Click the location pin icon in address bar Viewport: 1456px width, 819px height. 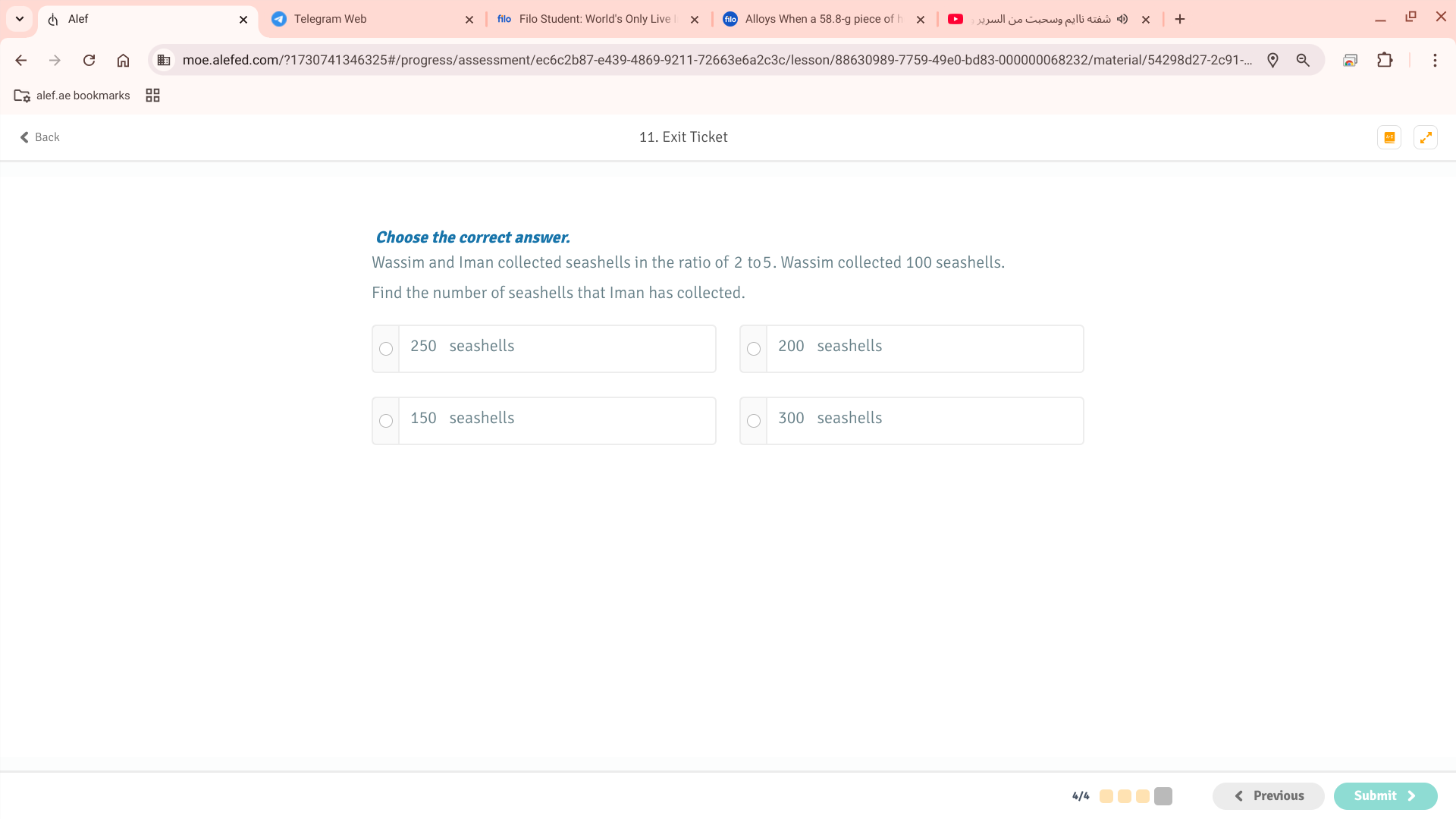click(x=1272, y=60)
